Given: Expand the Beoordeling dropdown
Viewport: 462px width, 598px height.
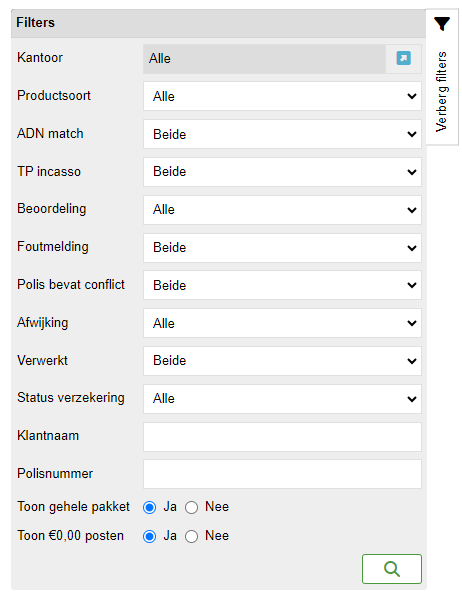Looking at the screenshot, I should [x=282, y=210].
